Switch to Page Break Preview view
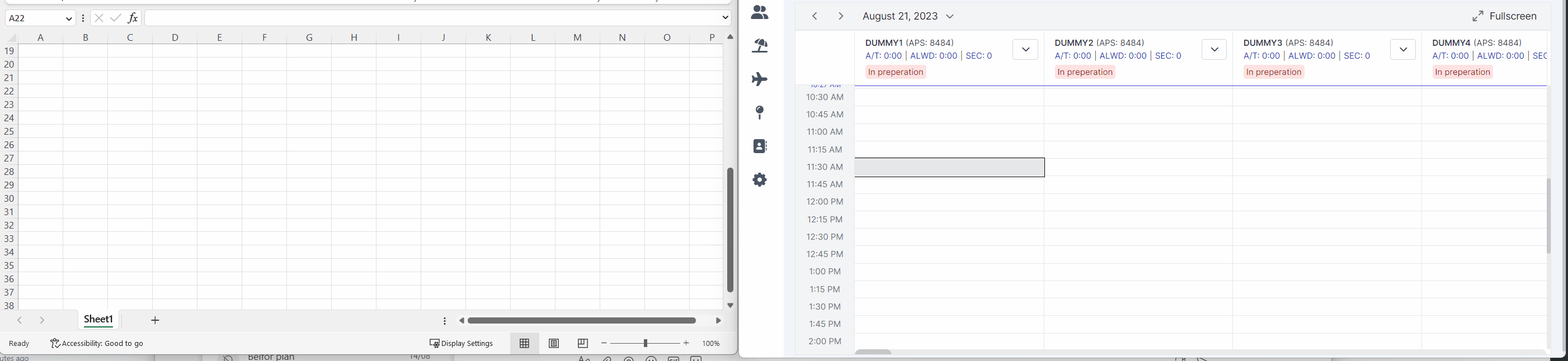The height and width of the screenshot is (361, 1568). (582, 343)
